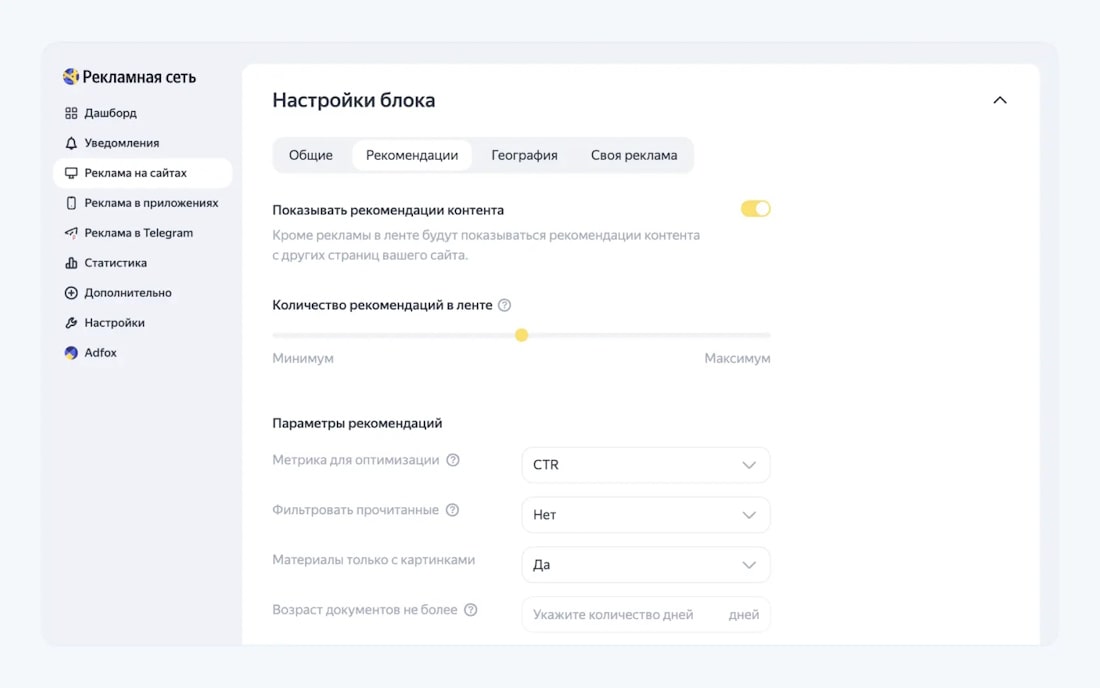Viewport: 1100px width, 688px height.
Task: Select the Реклама в приложениях phone icon
Action: [71, 203]
